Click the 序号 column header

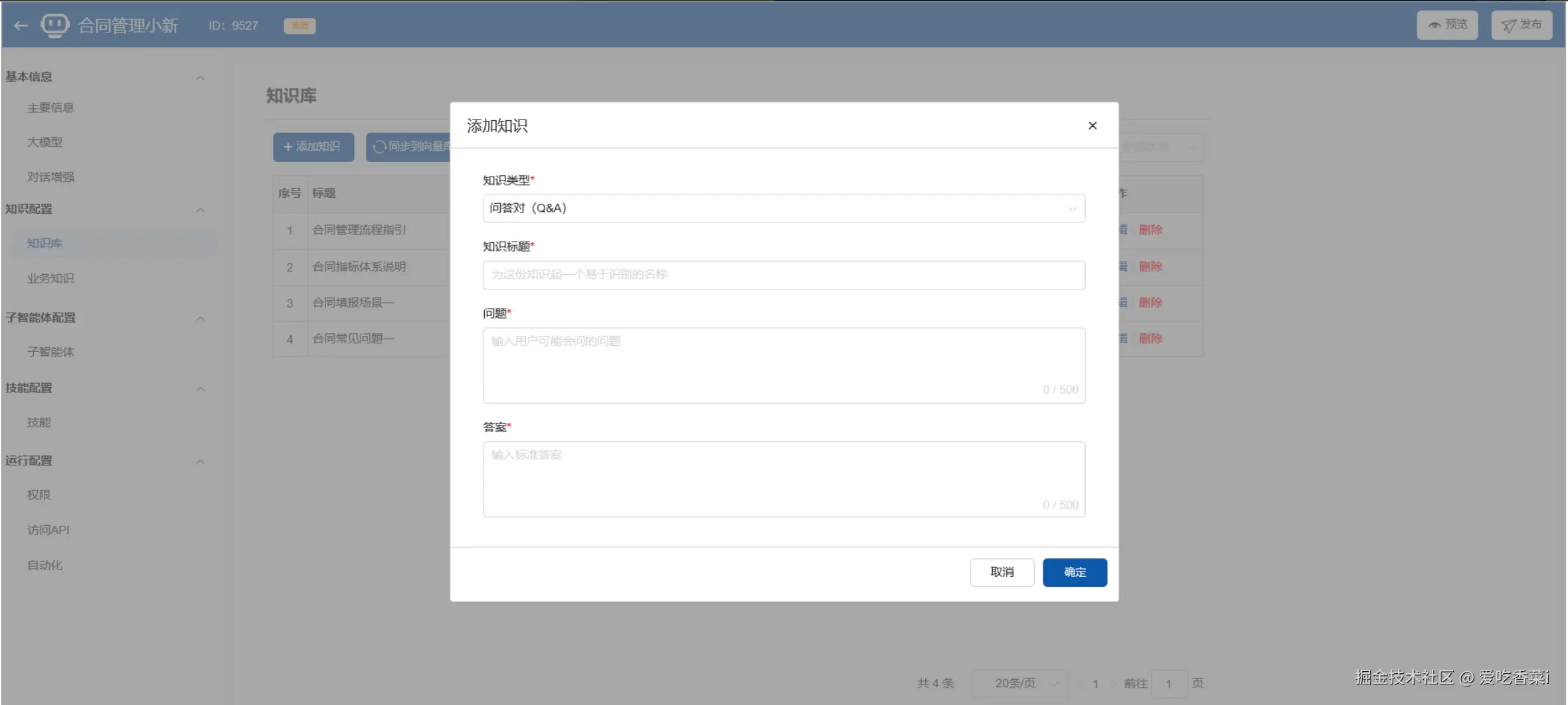(x=290, y=193)
